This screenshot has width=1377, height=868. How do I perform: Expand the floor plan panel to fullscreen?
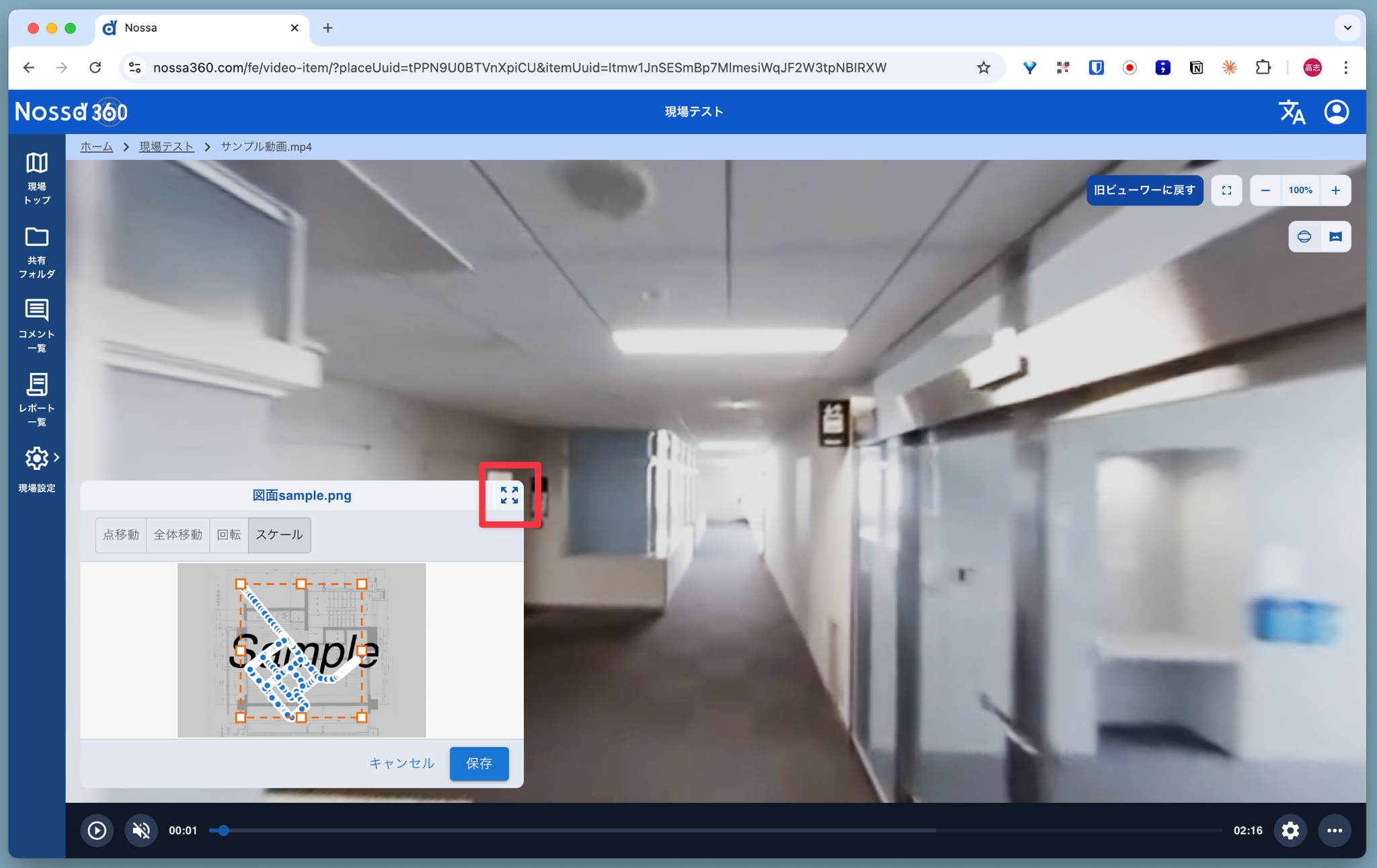tap(509, 495)
